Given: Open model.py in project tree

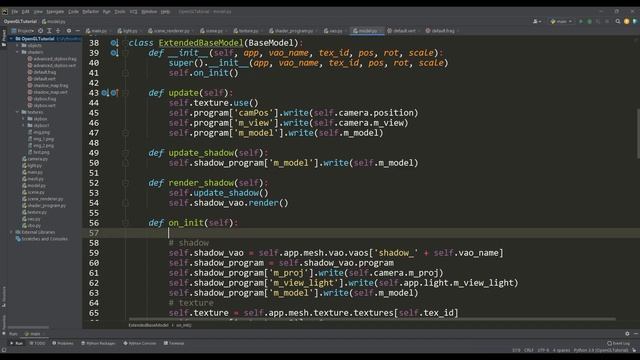Looking at the screenshot, I should pos(33,185).
